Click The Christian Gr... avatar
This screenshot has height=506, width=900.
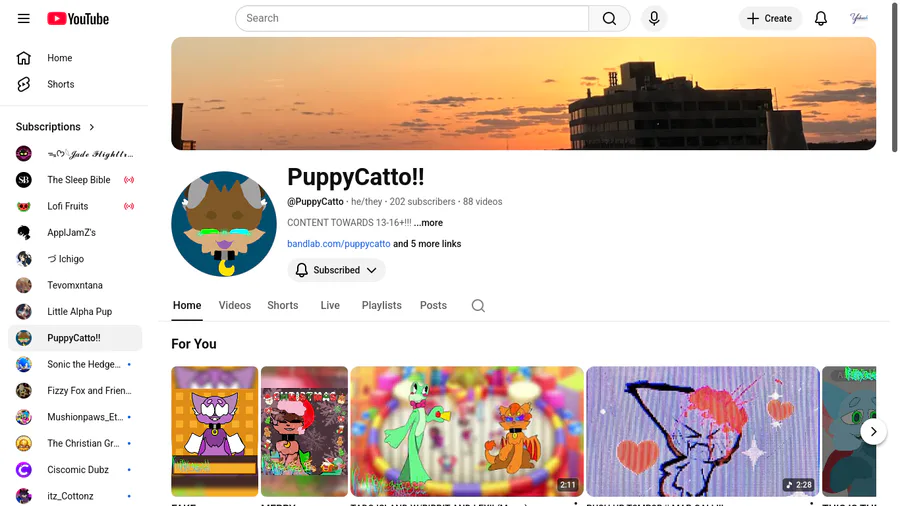(x=24, y=443)
